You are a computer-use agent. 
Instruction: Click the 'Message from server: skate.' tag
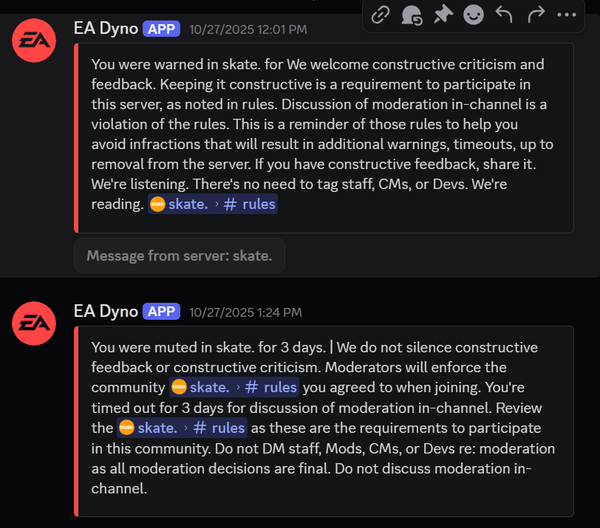[179, 255]
